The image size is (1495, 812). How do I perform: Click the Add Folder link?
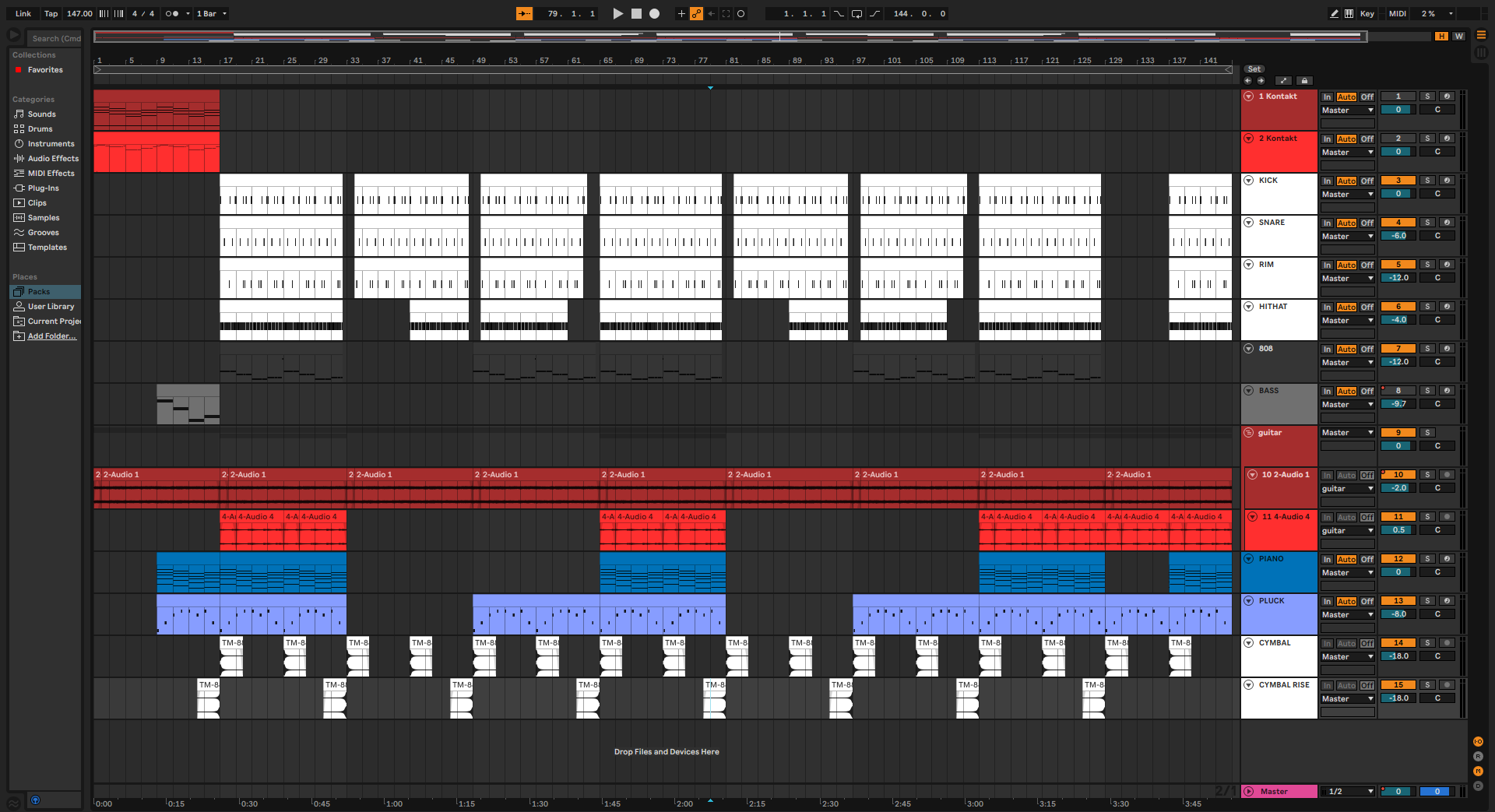pos(51,336)
